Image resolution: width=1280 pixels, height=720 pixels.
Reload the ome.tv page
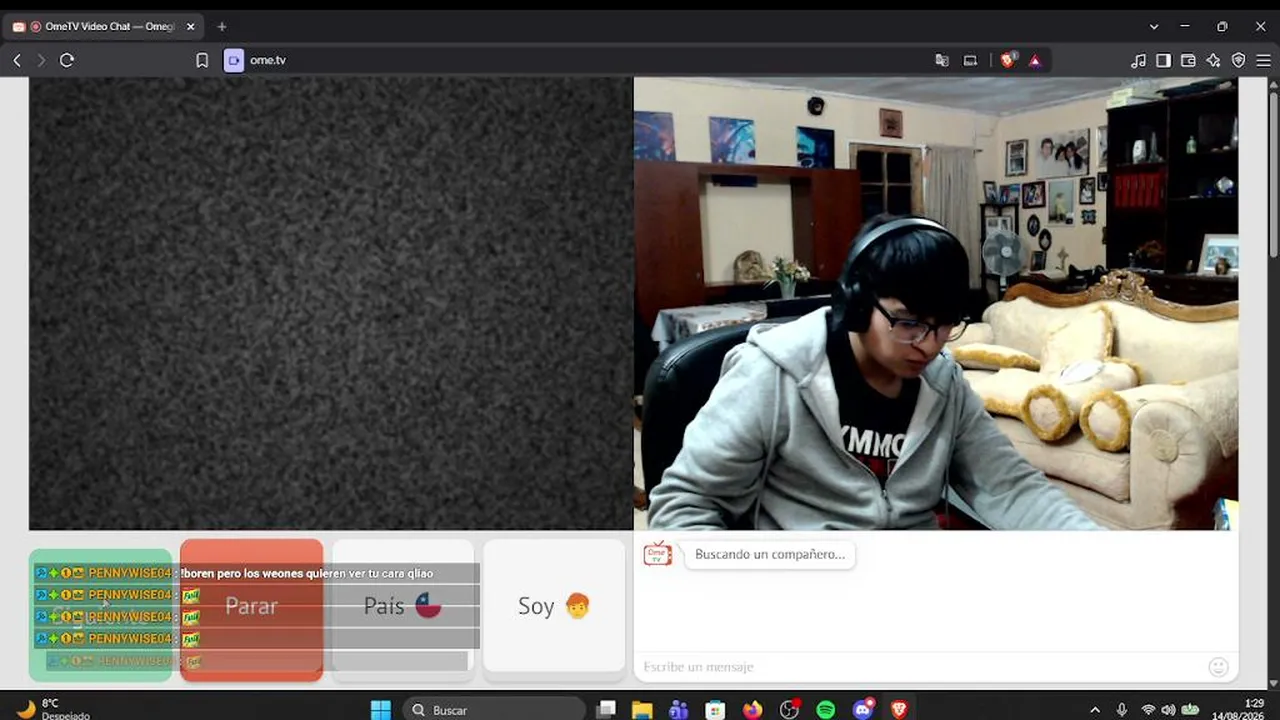pos(67,60)
